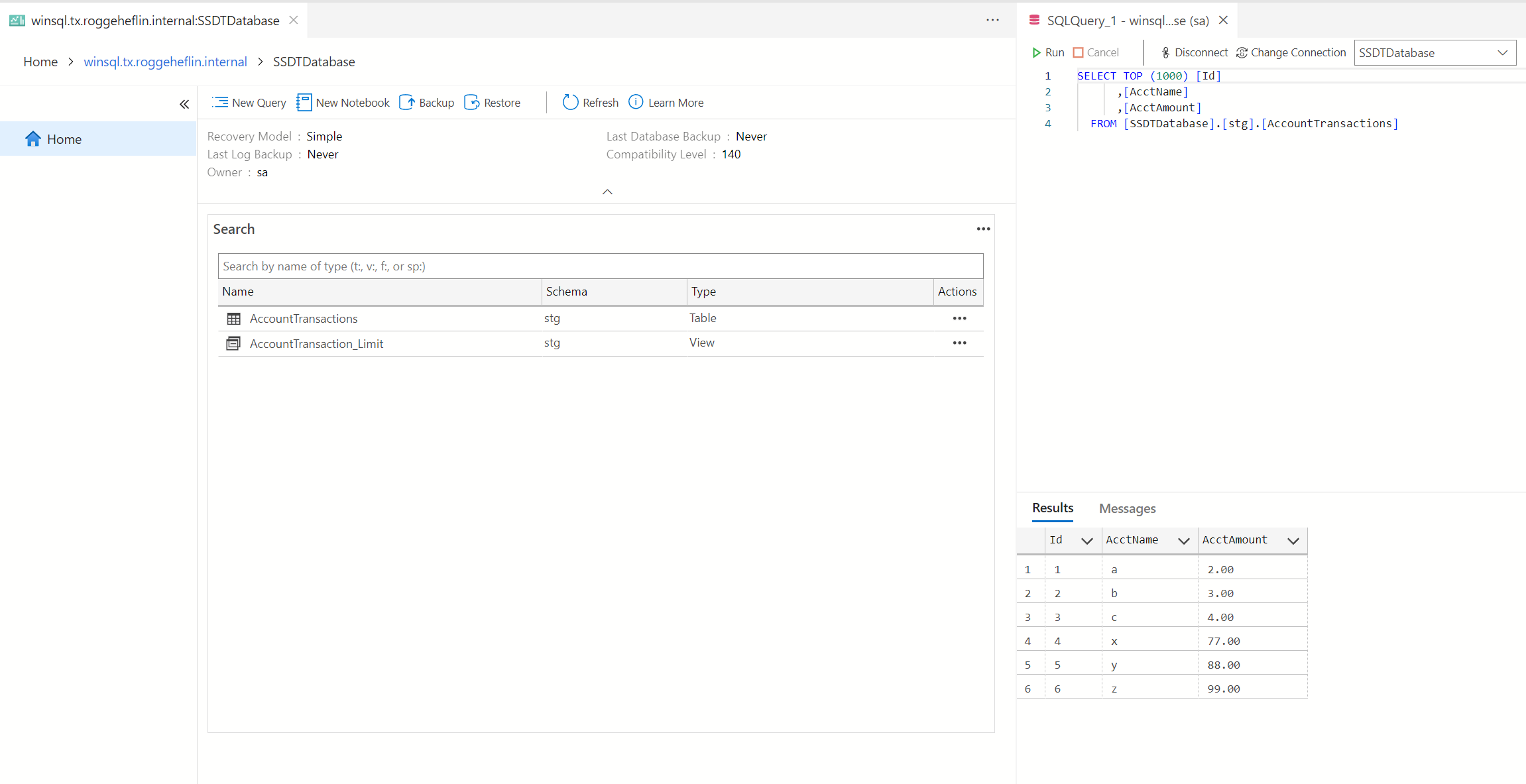Click the Backup database icon

408,103
